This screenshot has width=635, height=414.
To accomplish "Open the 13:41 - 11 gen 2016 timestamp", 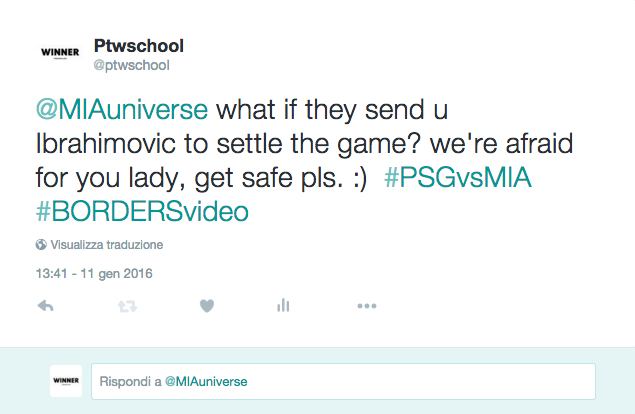I will pyautogui.click(x=94, y=273).
